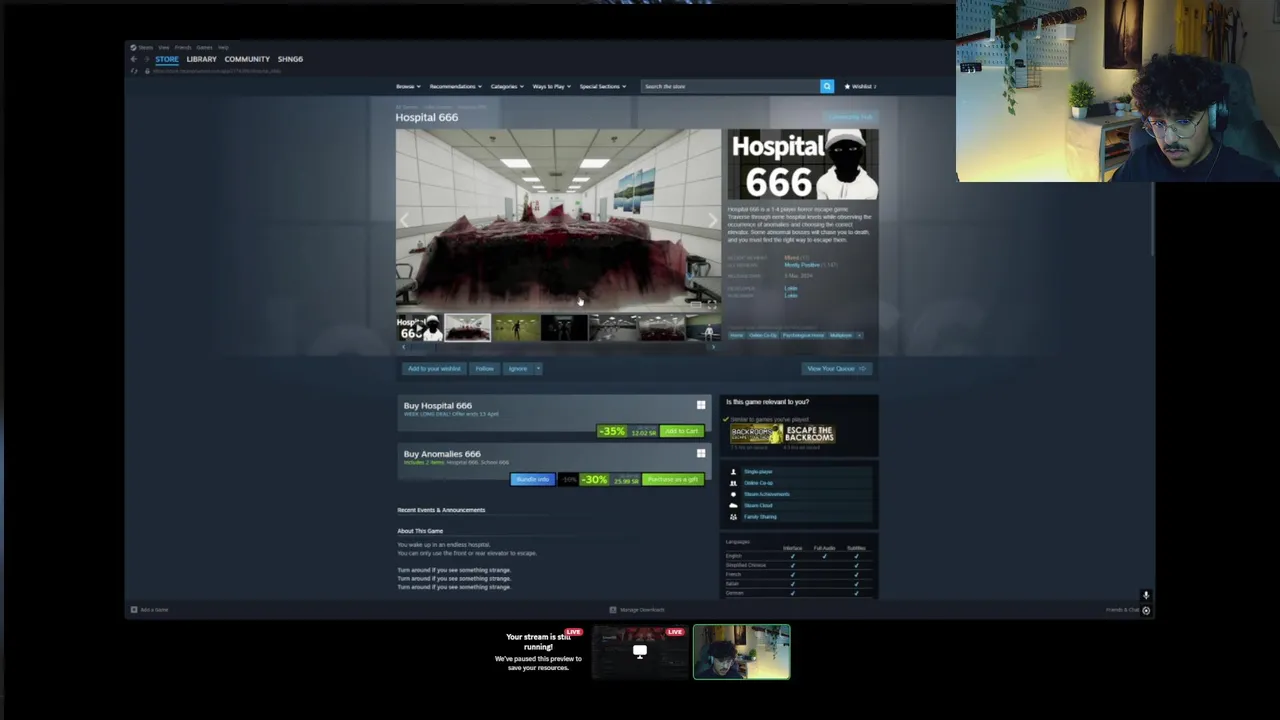Show previous screenshot with left carousel arrow
Image resolution: width=1280 pixels, height=720 pixels.
pos(404,220)
